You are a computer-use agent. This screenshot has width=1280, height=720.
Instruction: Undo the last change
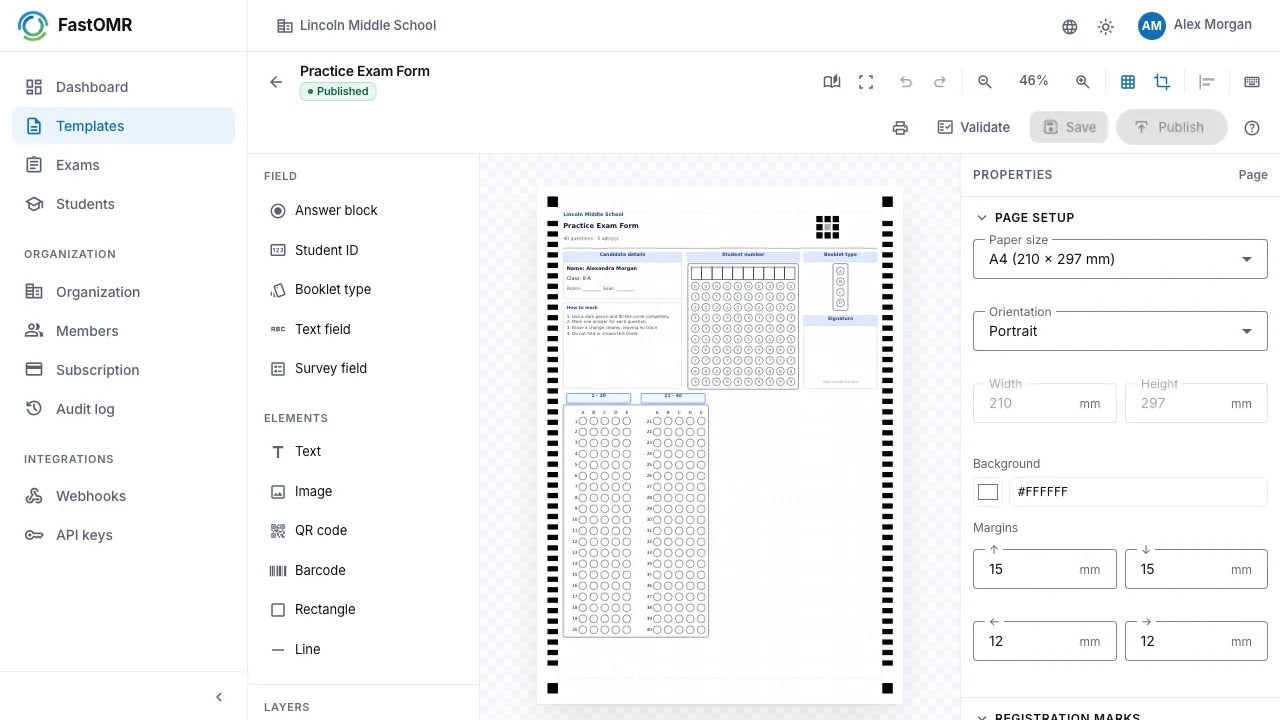point(906,82)
